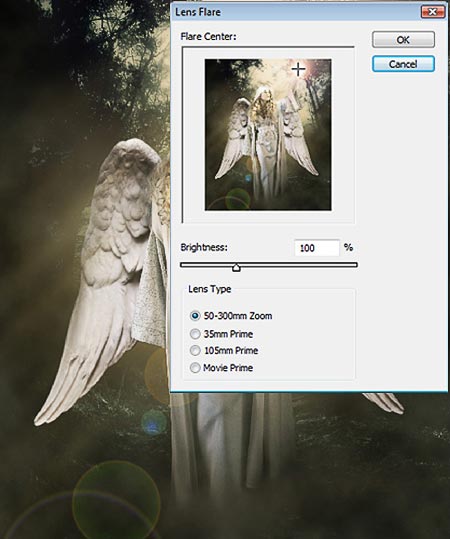Click the Brightness slider handle

point(236,267)
